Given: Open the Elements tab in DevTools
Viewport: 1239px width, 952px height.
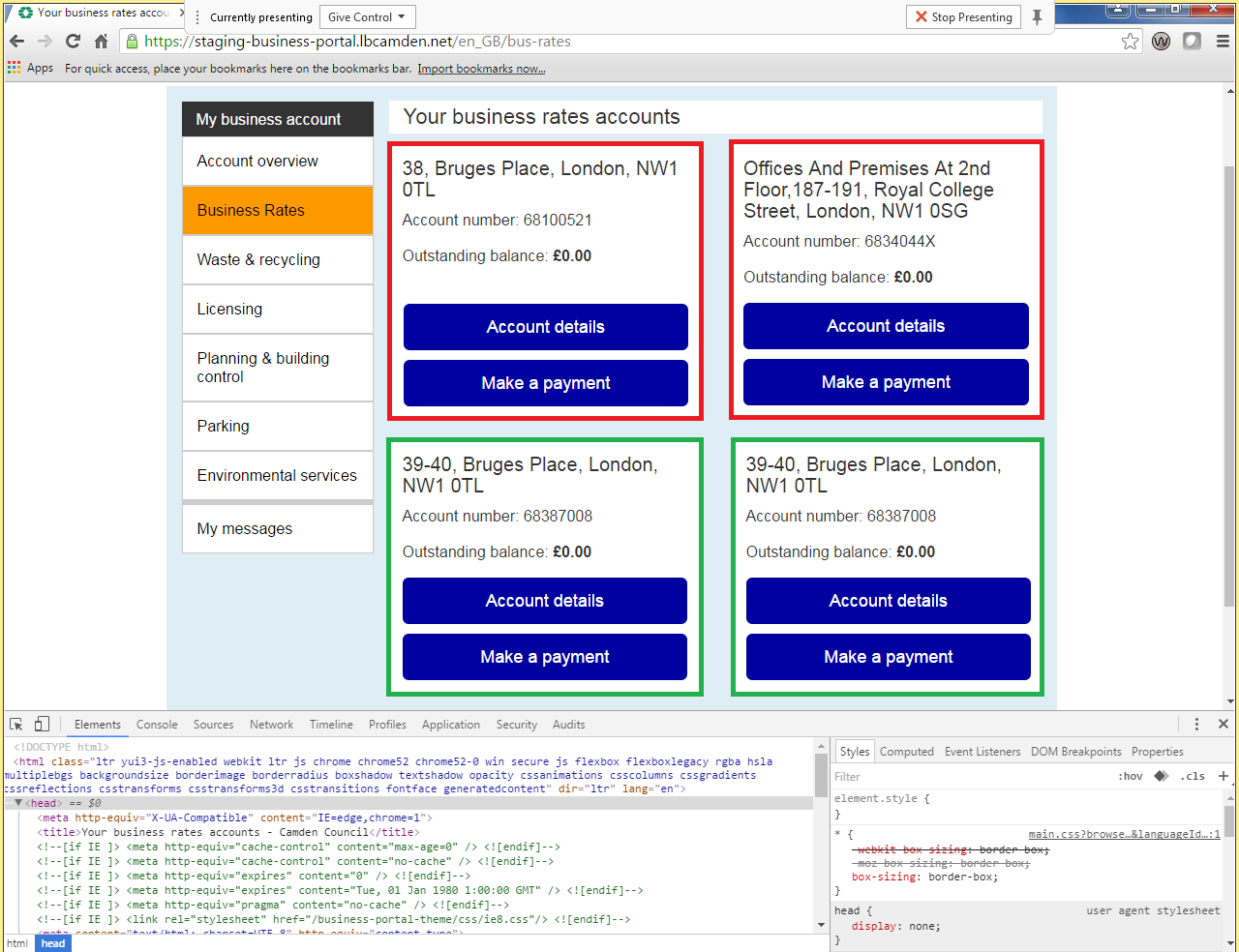Looking at the screenshot, I should click(98, 725).
